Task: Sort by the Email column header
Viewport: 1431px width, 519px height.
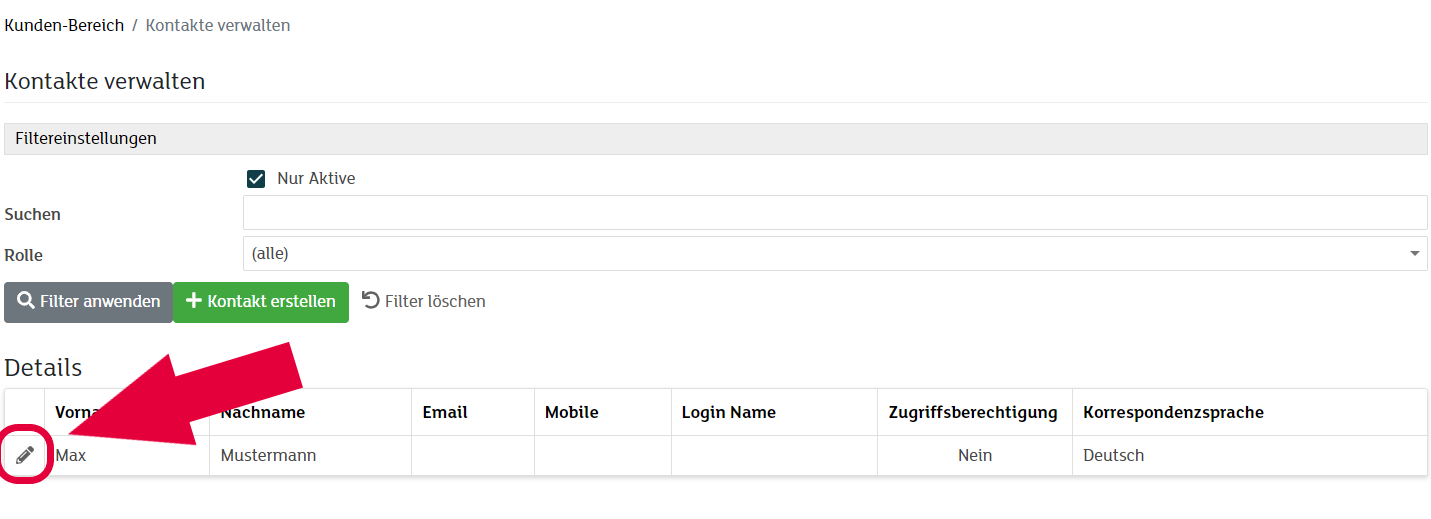Action: click(445, 412)
